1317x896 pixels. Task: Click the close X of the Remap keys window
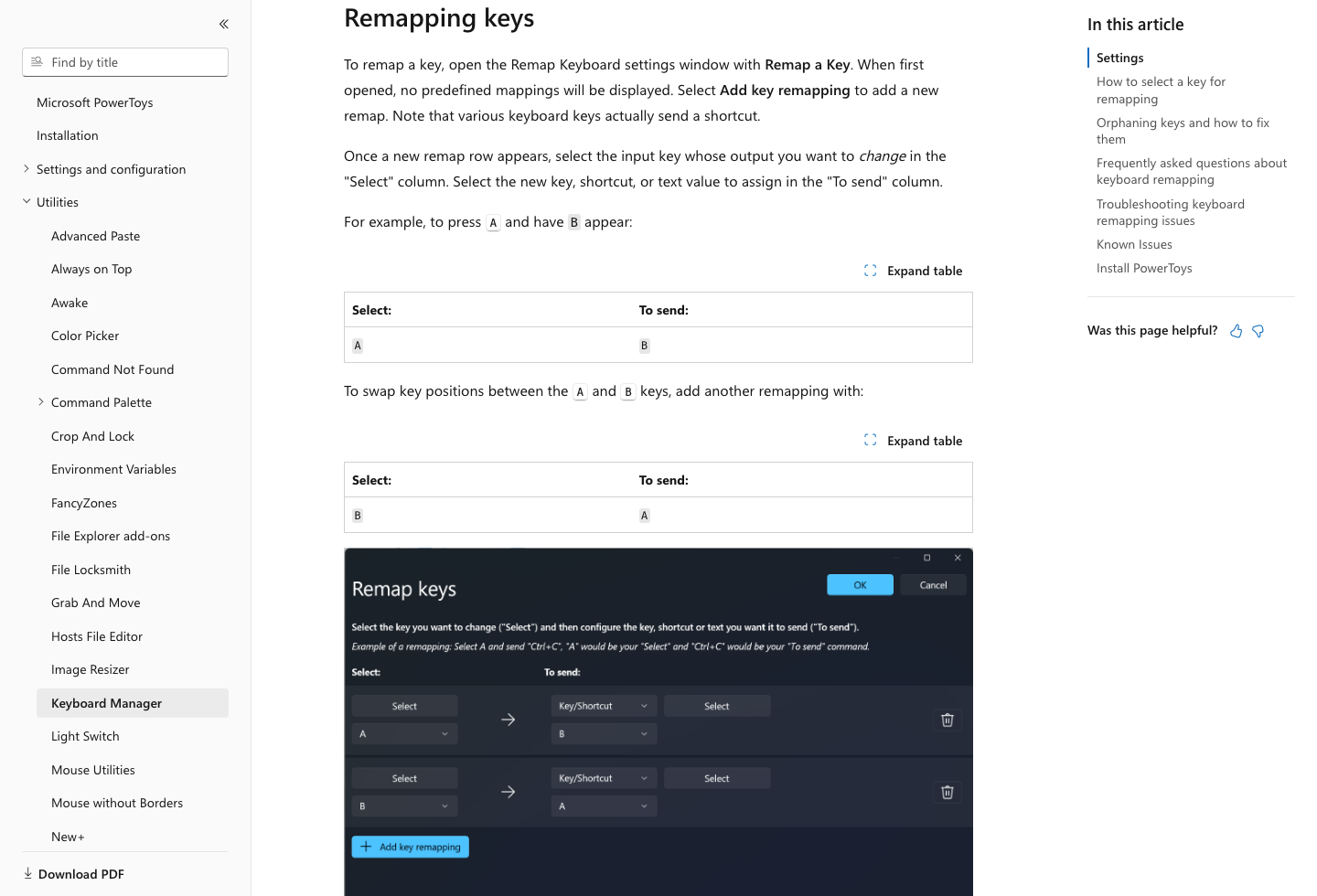958,558
